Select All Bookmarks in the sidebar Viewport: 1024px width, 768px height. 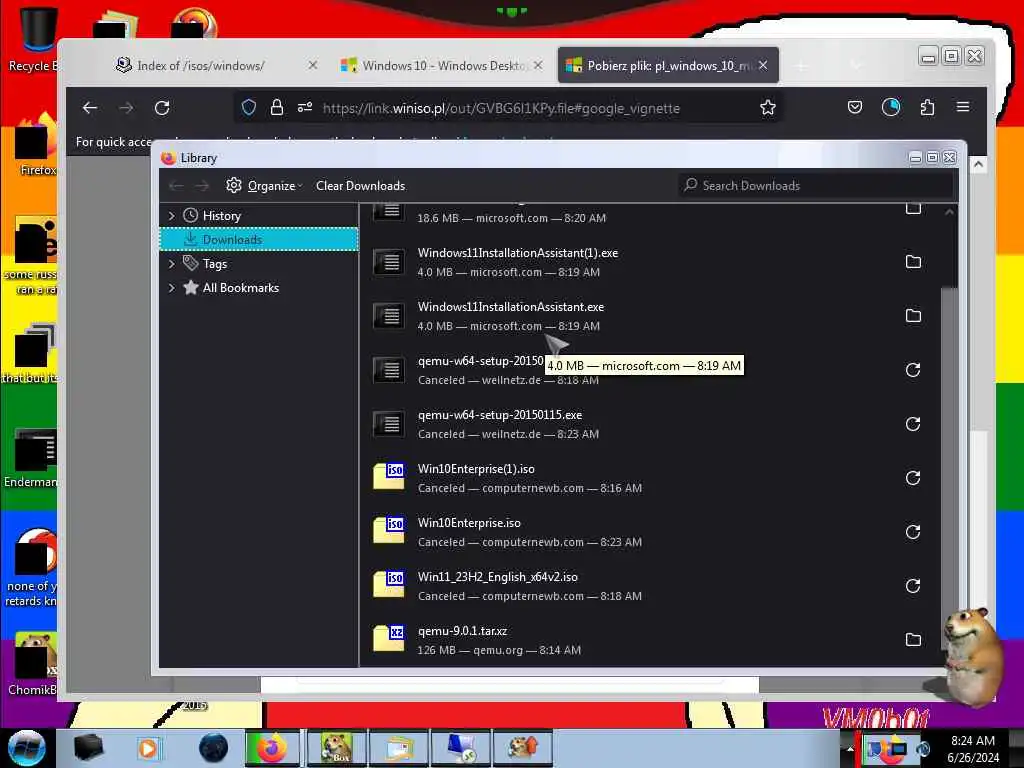(x=240, y=288)
